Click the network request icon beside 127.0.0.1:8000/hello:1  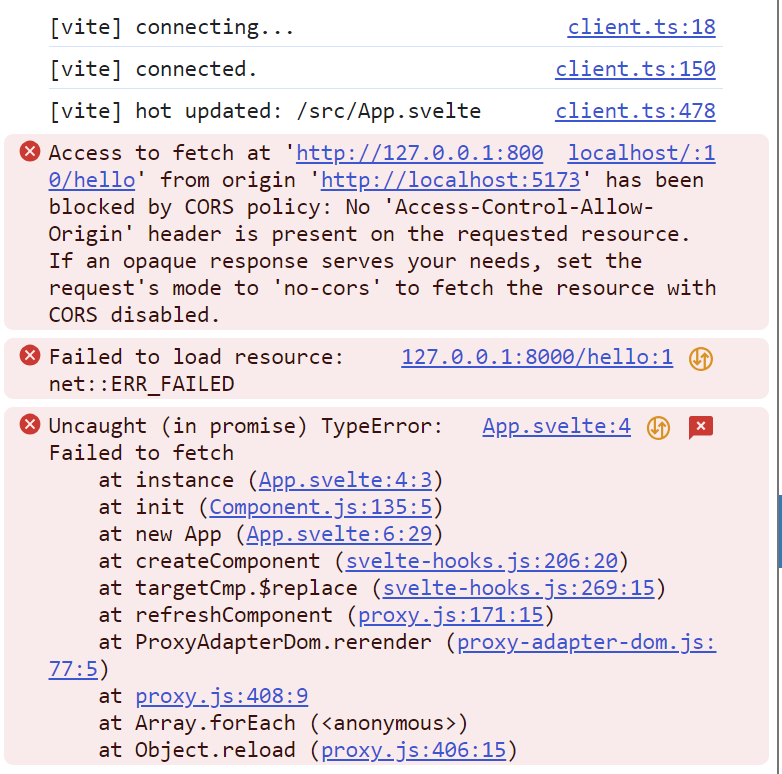[700, 358]
